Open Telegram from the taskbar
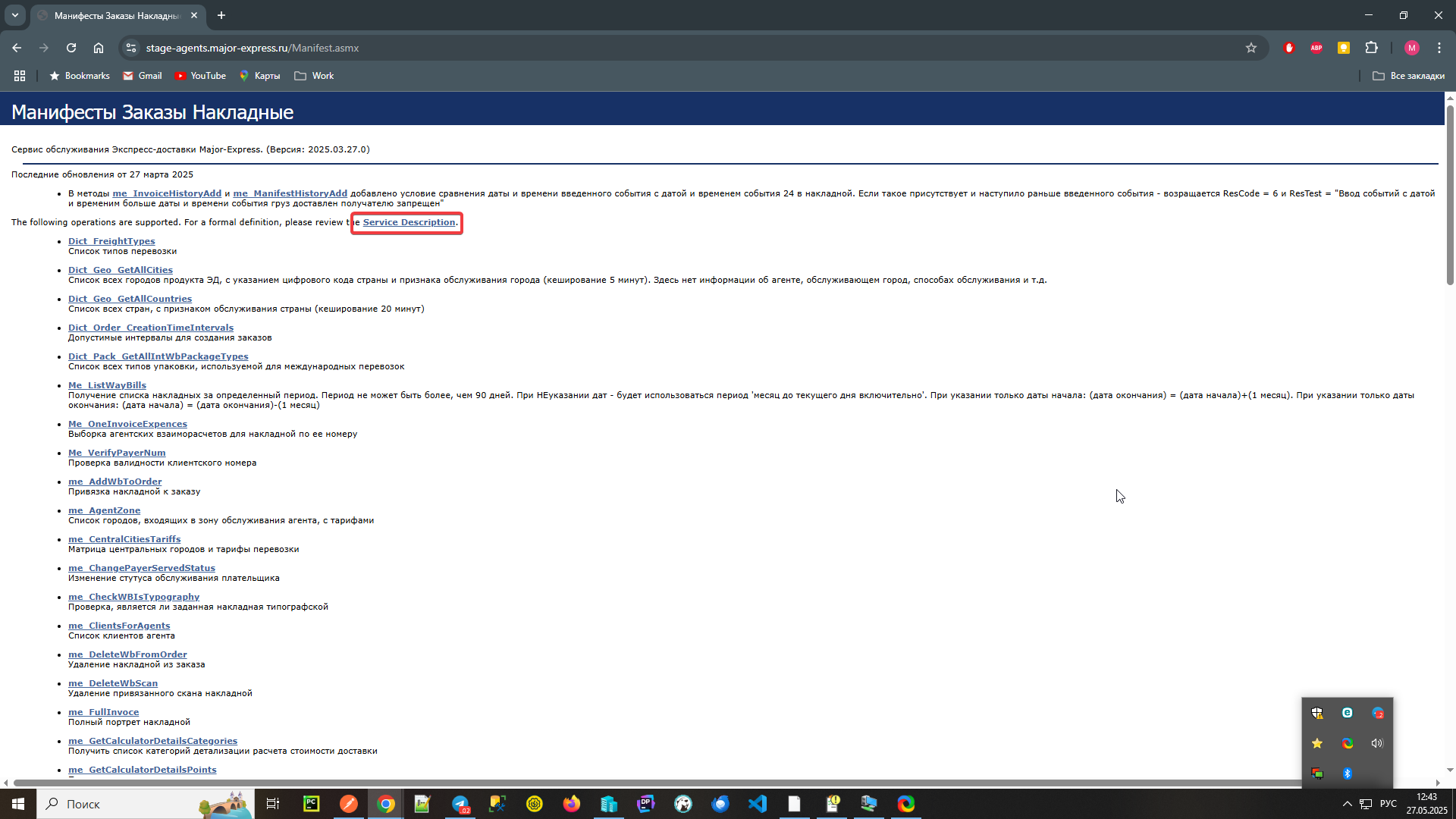The image size is (1456, 819). (460, 804)
